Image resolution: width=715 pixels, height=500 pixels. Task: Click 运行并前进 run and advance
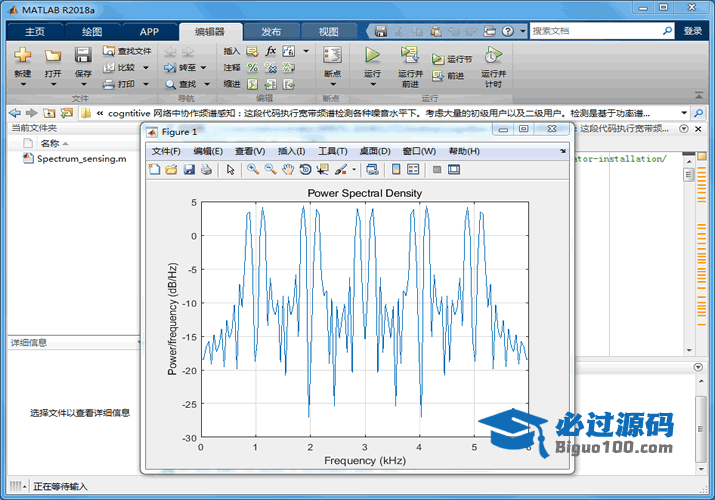pos(410,67)
